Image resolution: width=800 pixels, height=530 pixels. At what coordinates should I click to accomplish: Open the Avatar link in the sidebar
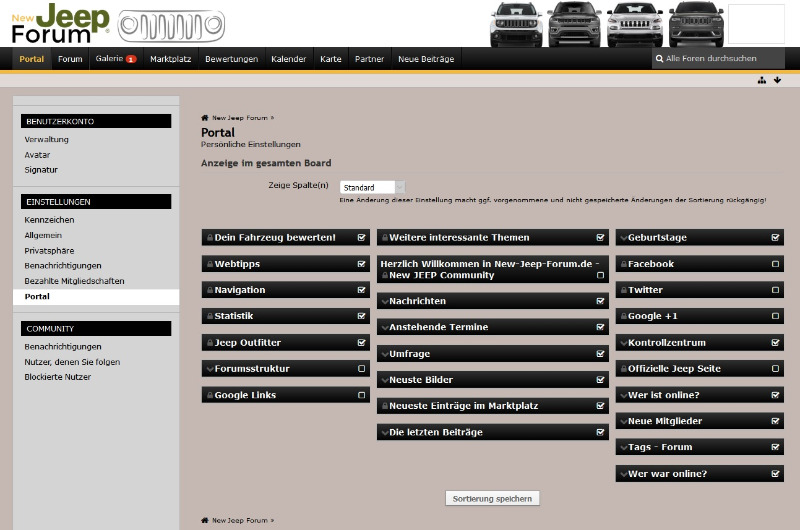(37, 155)
